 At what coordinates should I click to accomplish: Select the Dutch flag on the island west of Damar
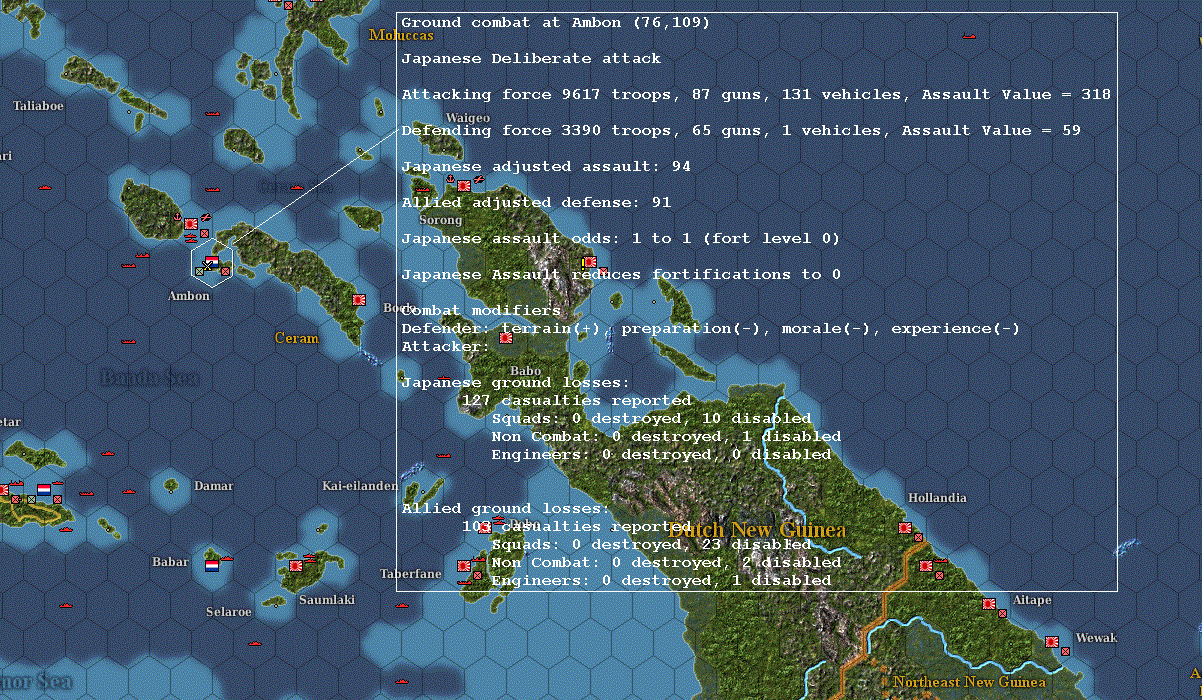[x=44, y=490]
